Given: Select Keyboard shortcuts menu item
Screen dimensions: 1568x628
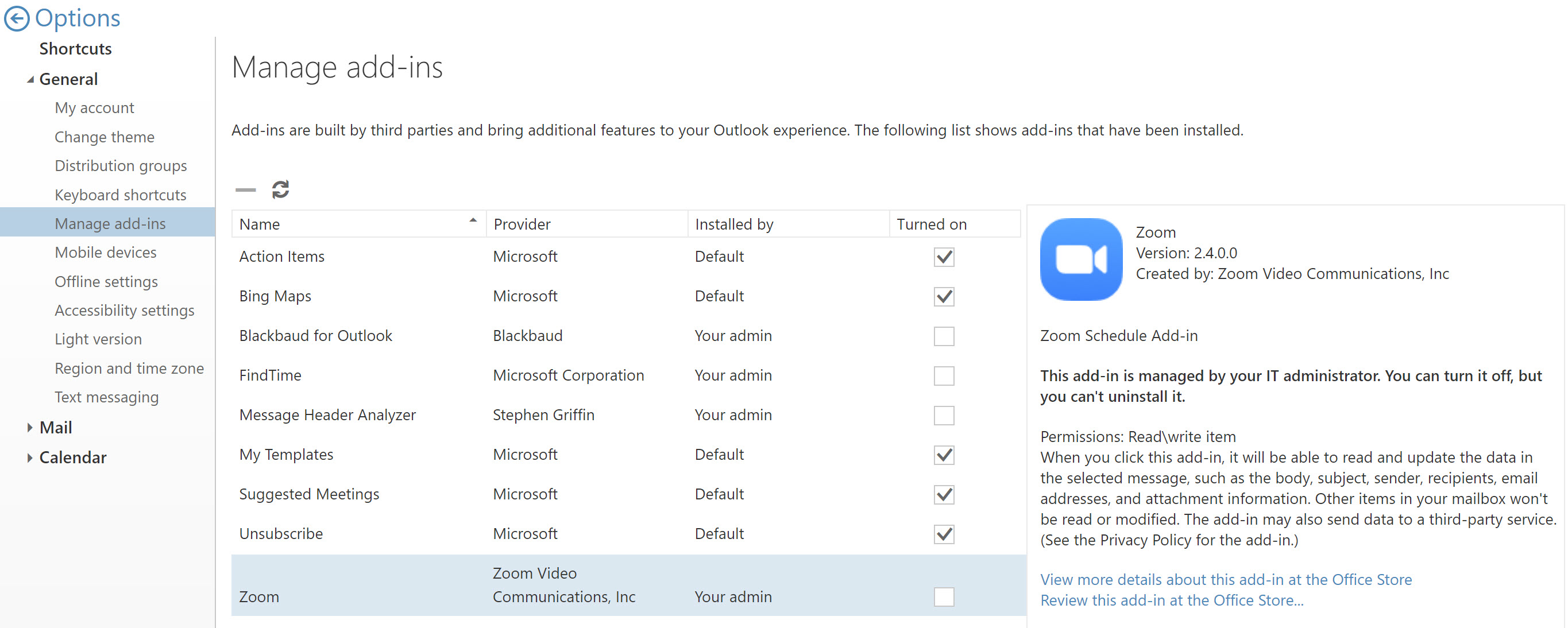Looking at the screenshot, I should click(121, 194).
